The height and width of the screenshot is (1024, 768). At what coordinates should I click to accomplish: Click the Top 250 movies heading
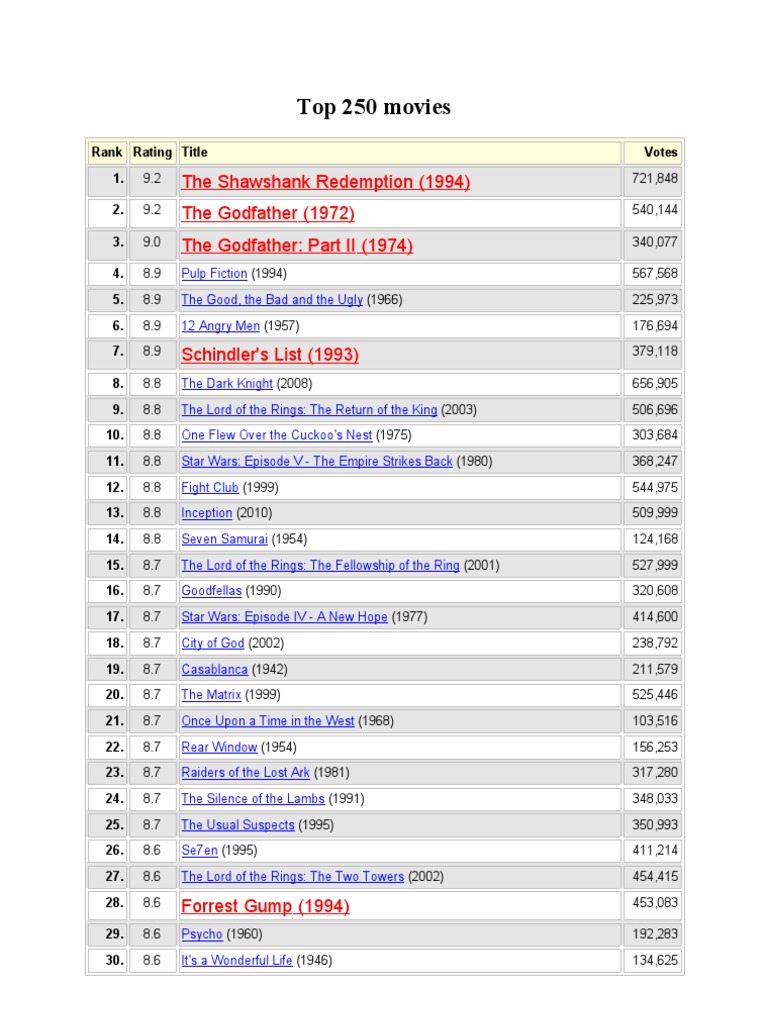[374, 106]
